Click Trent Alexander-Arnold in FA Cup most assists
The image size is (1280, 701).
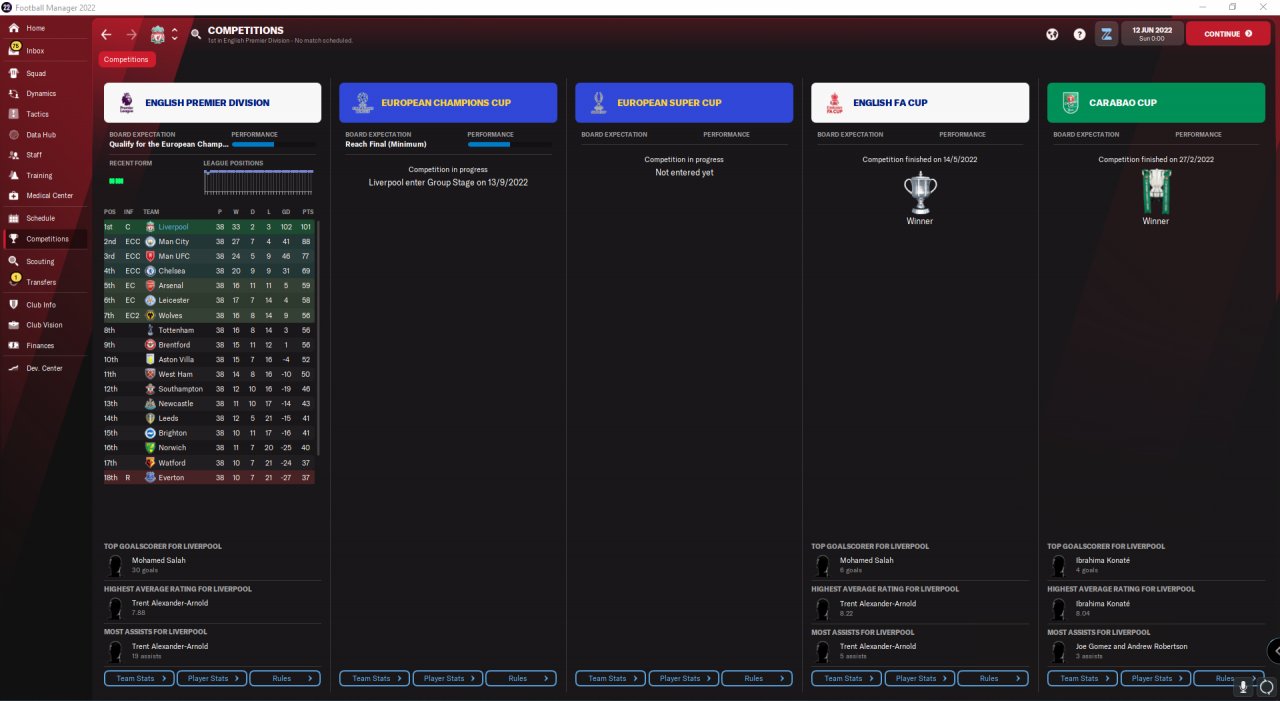tap(878, 646)
